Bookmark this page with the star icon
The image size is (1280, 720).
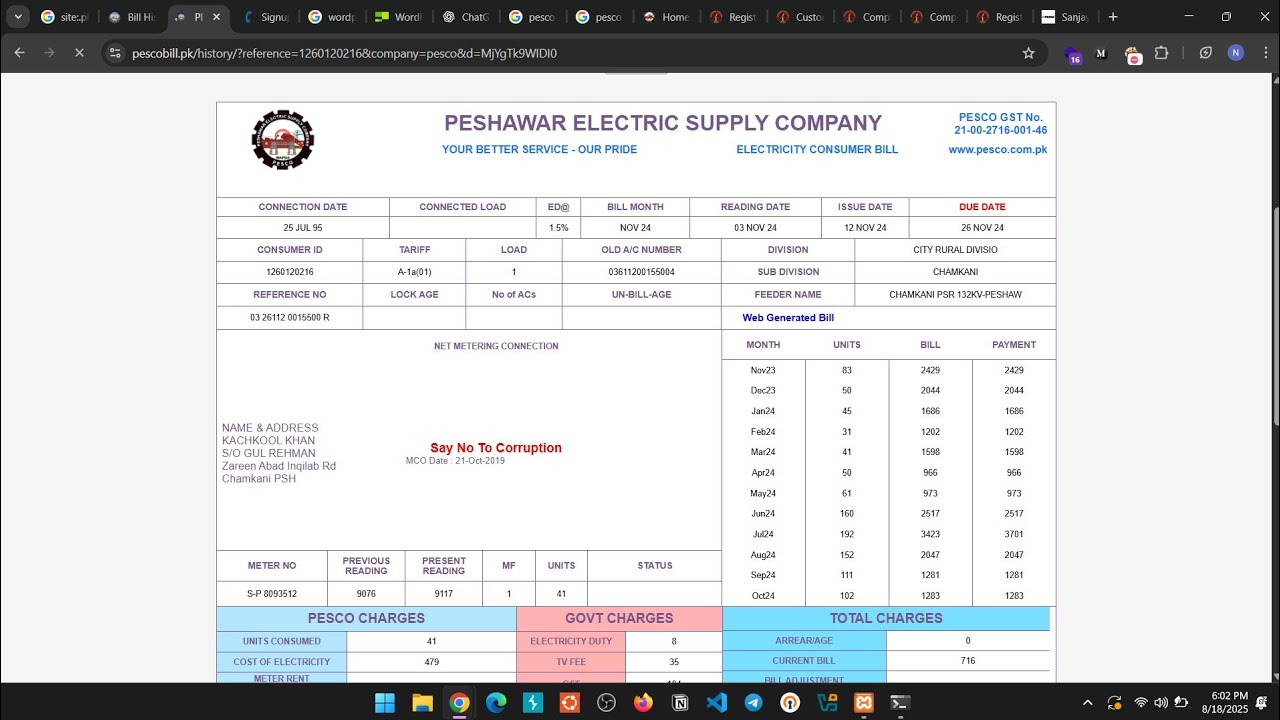pyautogui.click(x=1028, y=53)
